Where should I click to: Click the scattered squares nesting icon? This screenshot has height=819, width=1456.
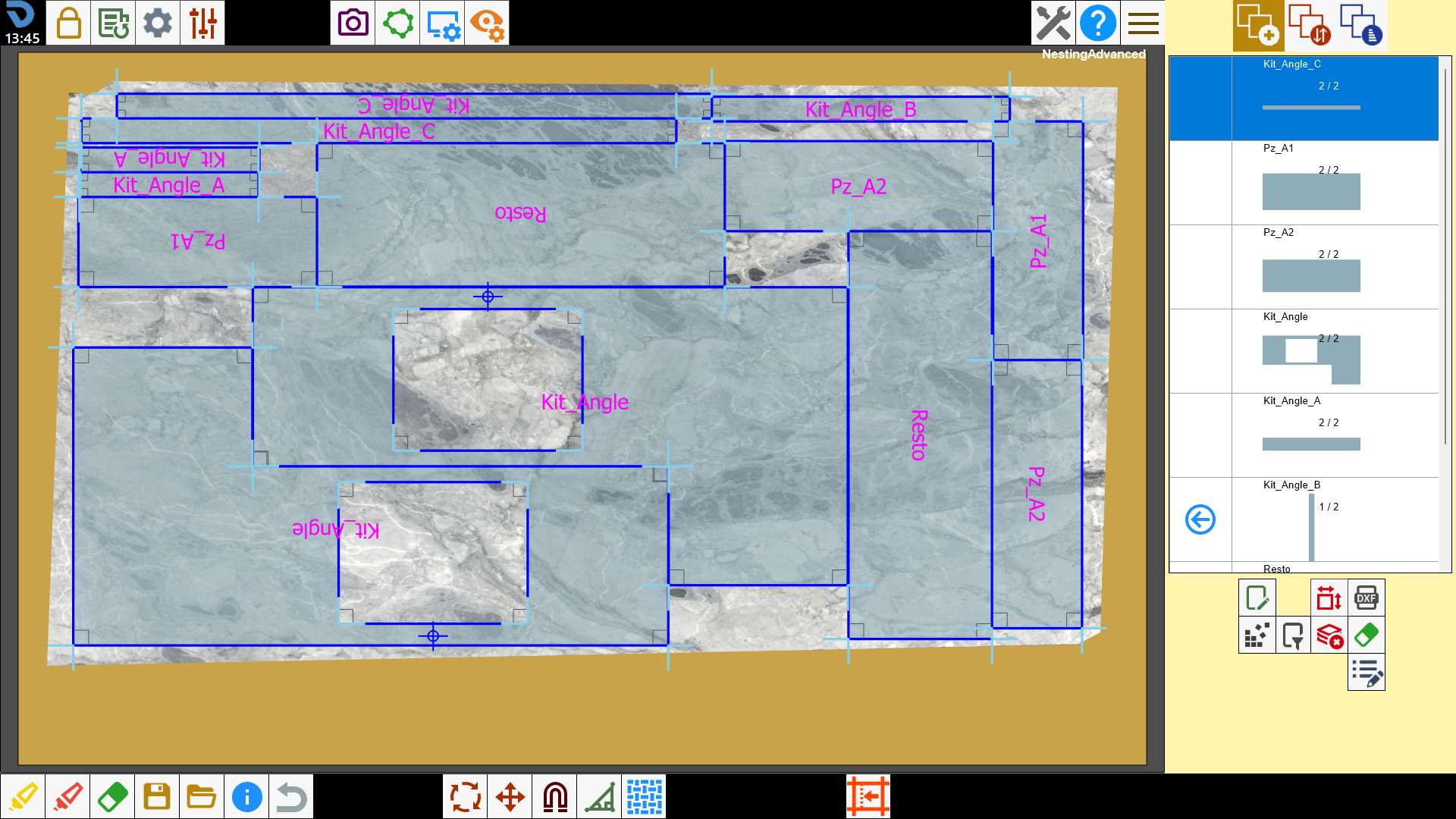(x=1257, y=635)
